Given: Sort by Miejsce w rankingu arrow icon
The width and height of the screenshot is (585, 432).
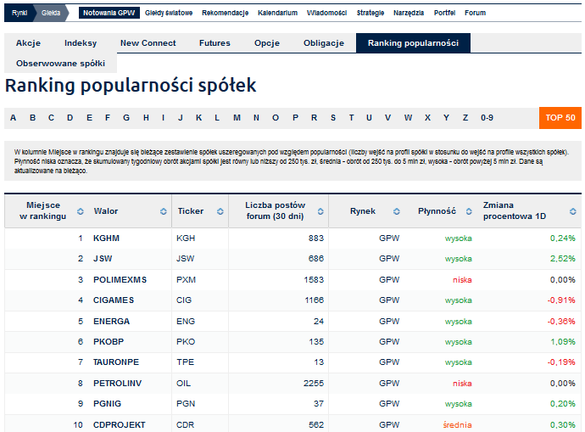Looking at the screenshot, I should 80,212.
